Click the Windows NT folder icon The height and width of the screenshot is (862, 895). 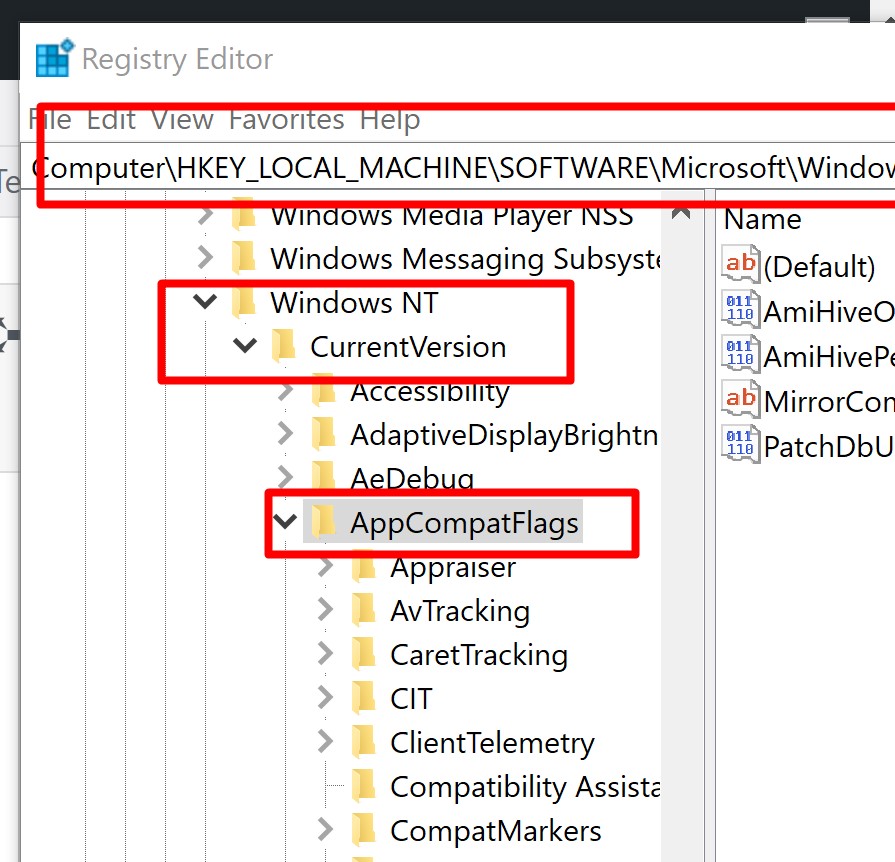(x=243, y=302)
